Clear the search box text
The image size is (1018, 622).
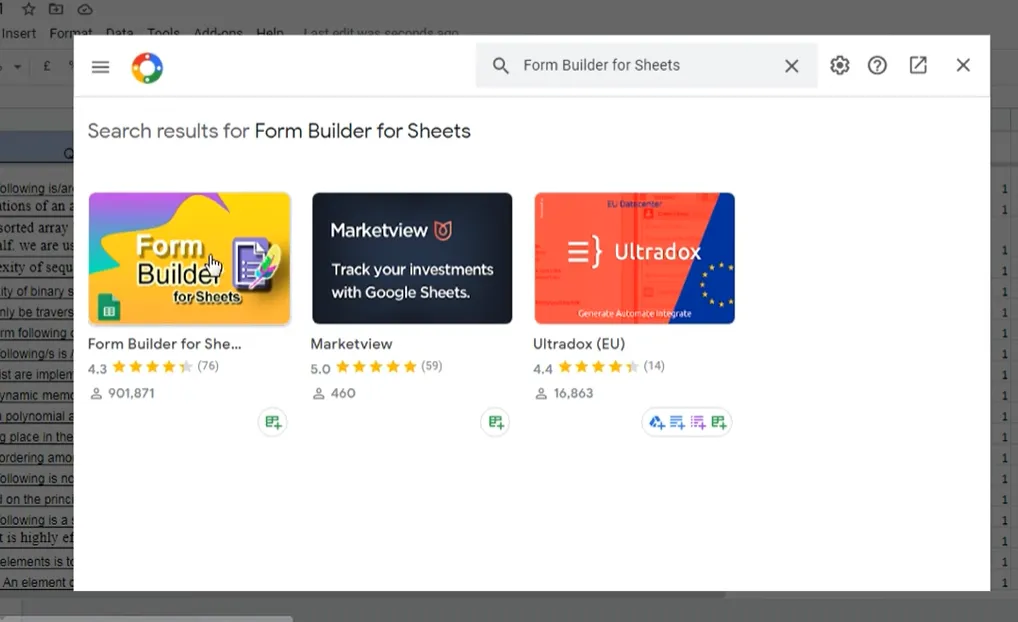click(791, 66)
